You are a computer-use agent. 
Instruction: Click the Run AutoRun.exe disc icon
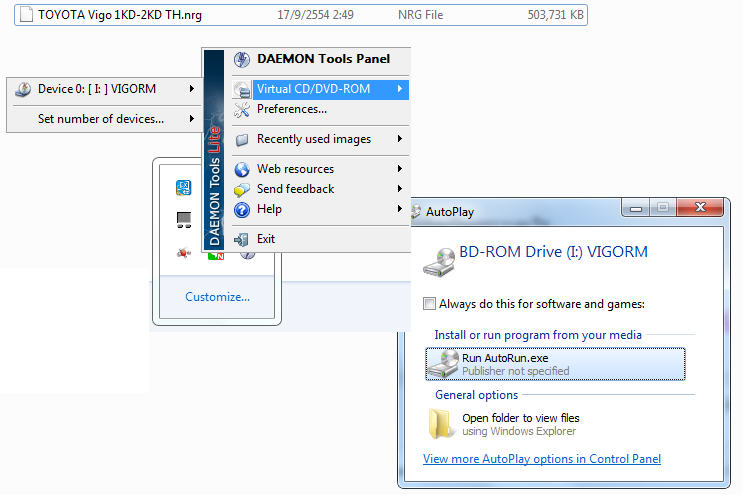click(x=443, y=364)
